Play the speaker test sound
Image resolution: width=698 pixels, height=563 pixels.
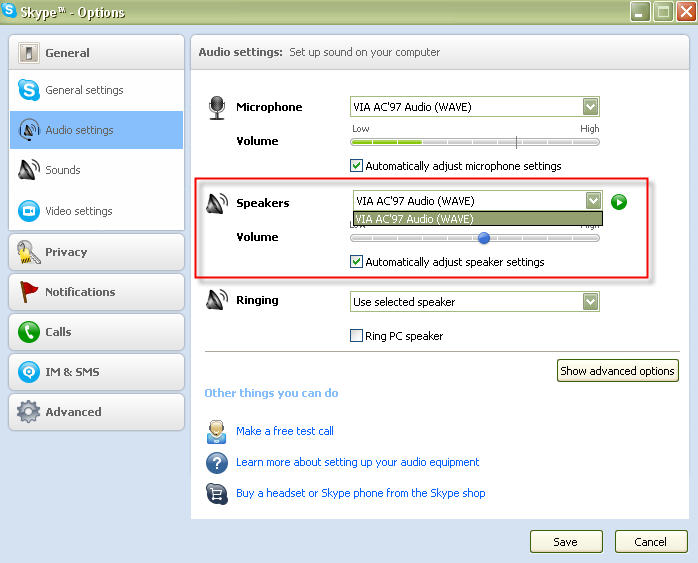pyautogui.click(x=619, y=202)
